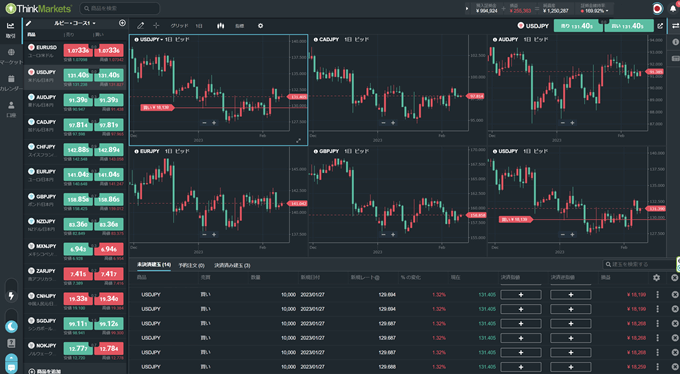Click the pencil icon to edit the watchlist
Viewport: 680px width, 374px height.
click(29, 23)
